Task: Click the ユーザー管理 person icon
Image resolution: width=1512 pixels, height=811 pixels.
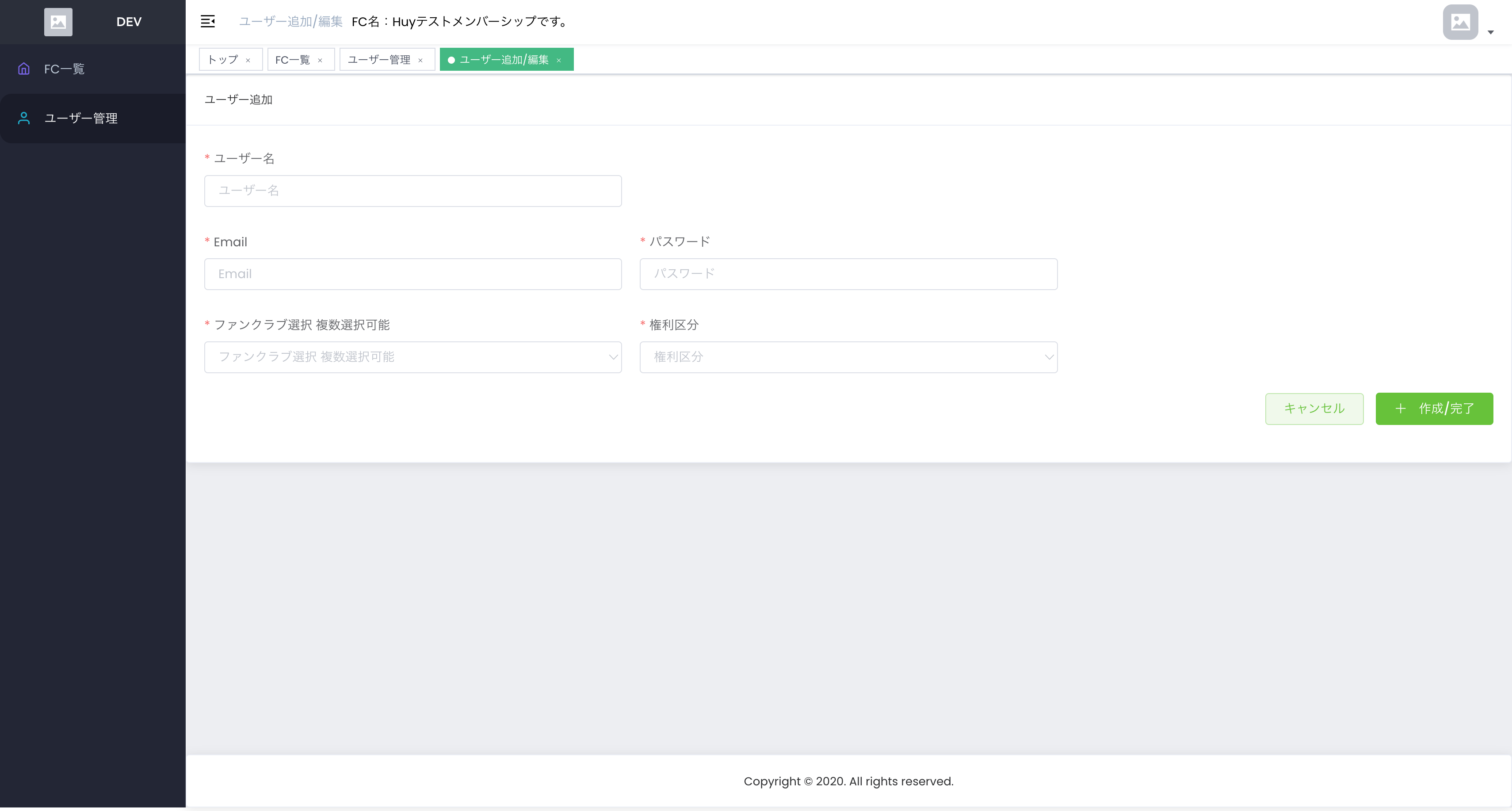Action: click(23, 118)
